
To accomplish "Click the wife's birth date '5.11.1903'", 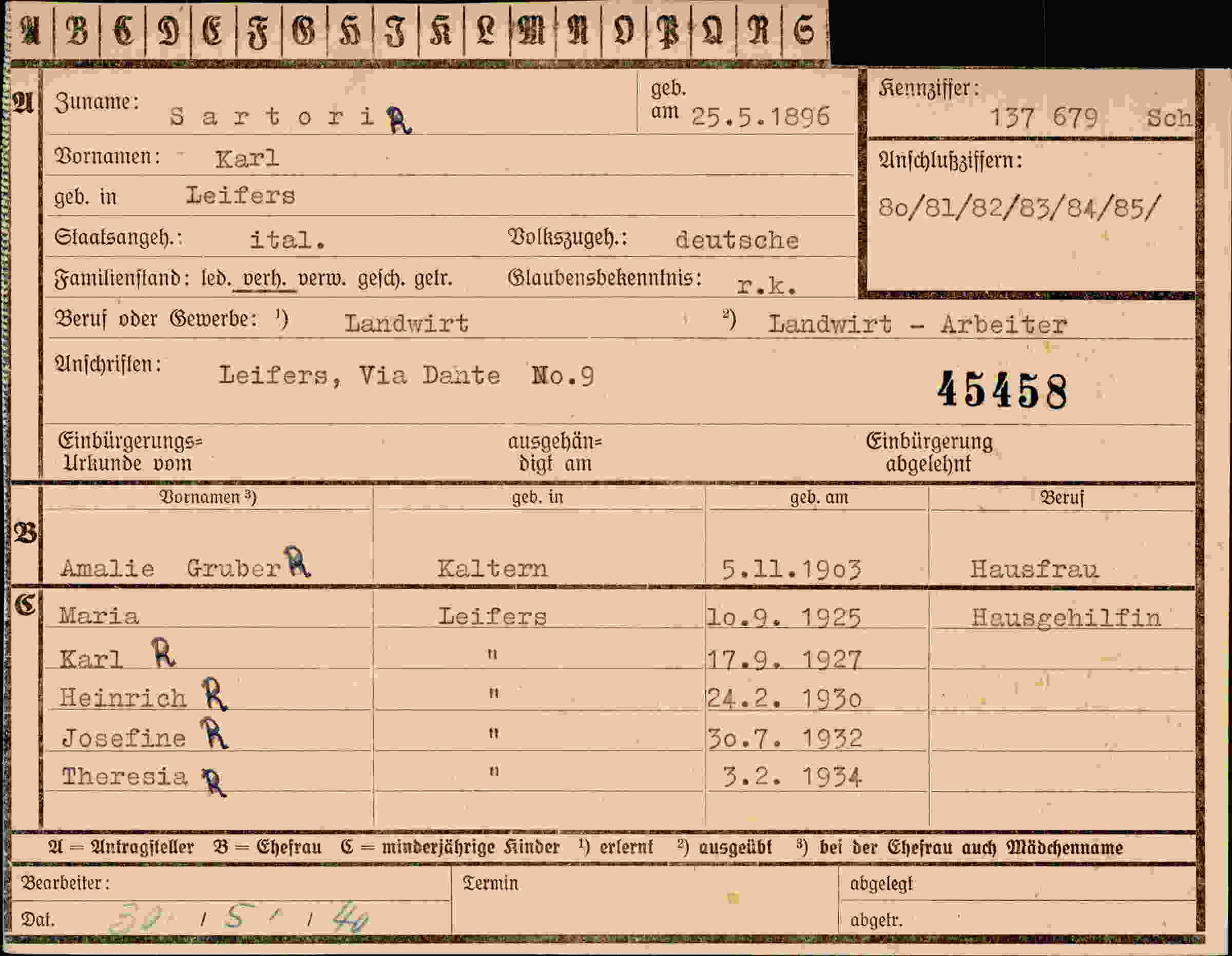I will (x=792, y=569).
